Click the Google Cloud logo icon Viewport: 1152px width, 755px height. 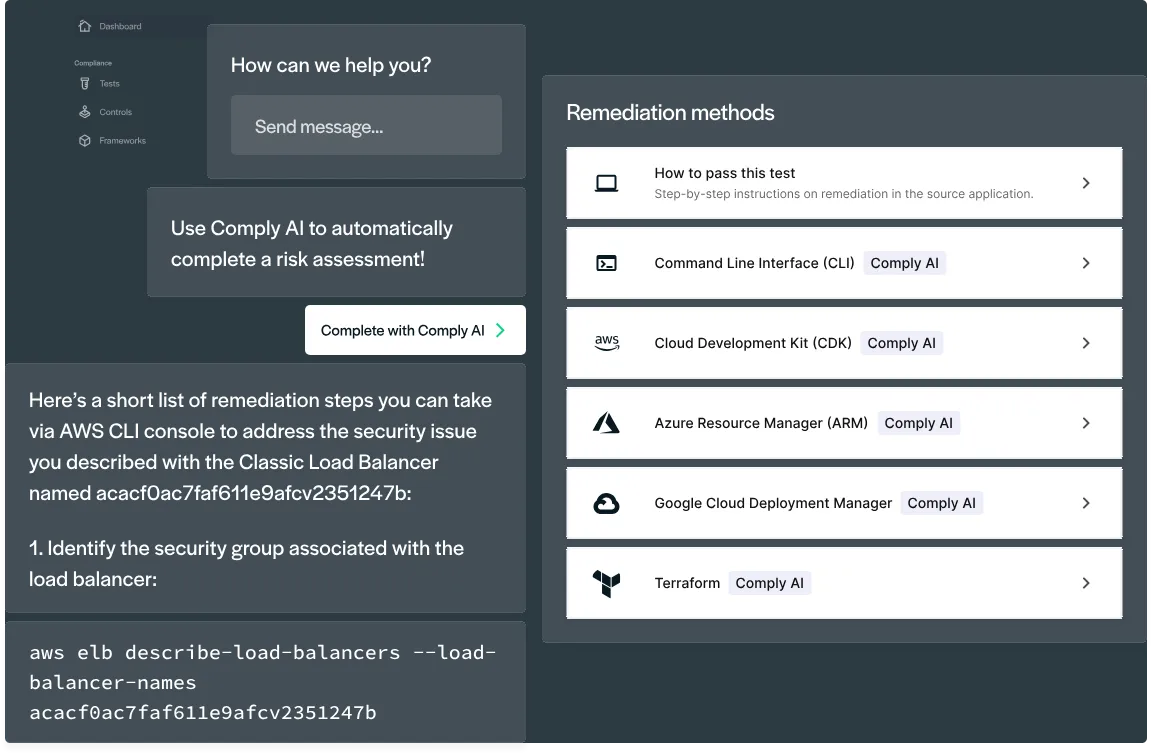click(x=606, y=503)
